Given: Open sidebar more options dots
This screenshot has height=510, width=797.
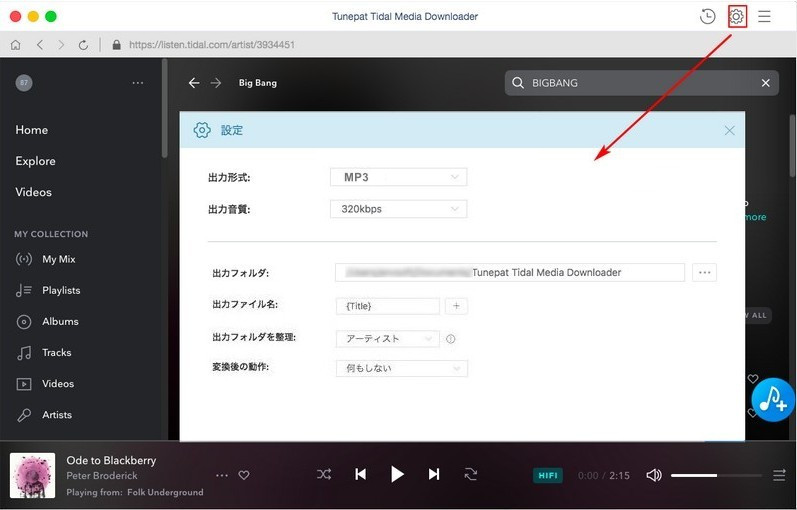Looking at the screenshot, I should pyautogui.click(x=138, y=83).
